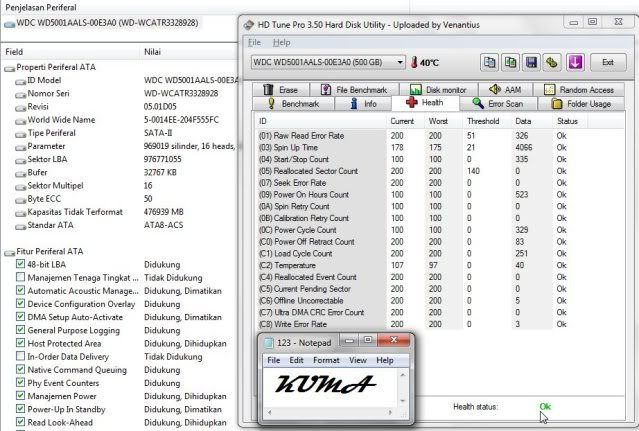Click the ID Model row drive icon

pos(20,81)
